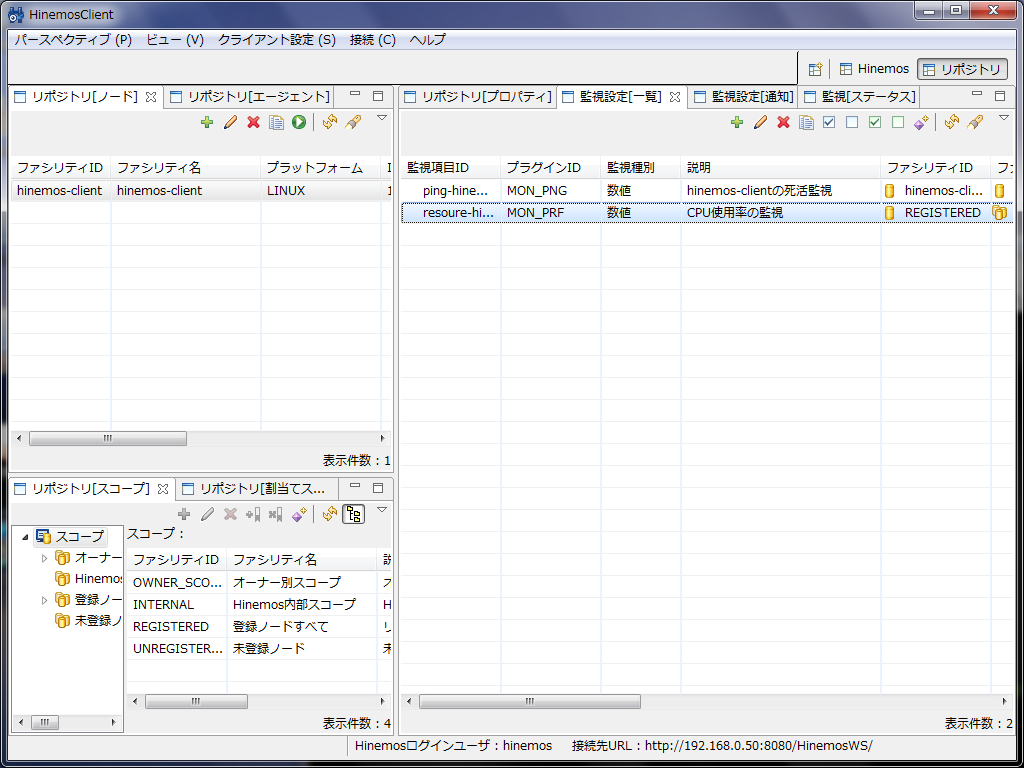Select the INTERNAL scope row
1024x768 pixels.
(x=260, y=605)
